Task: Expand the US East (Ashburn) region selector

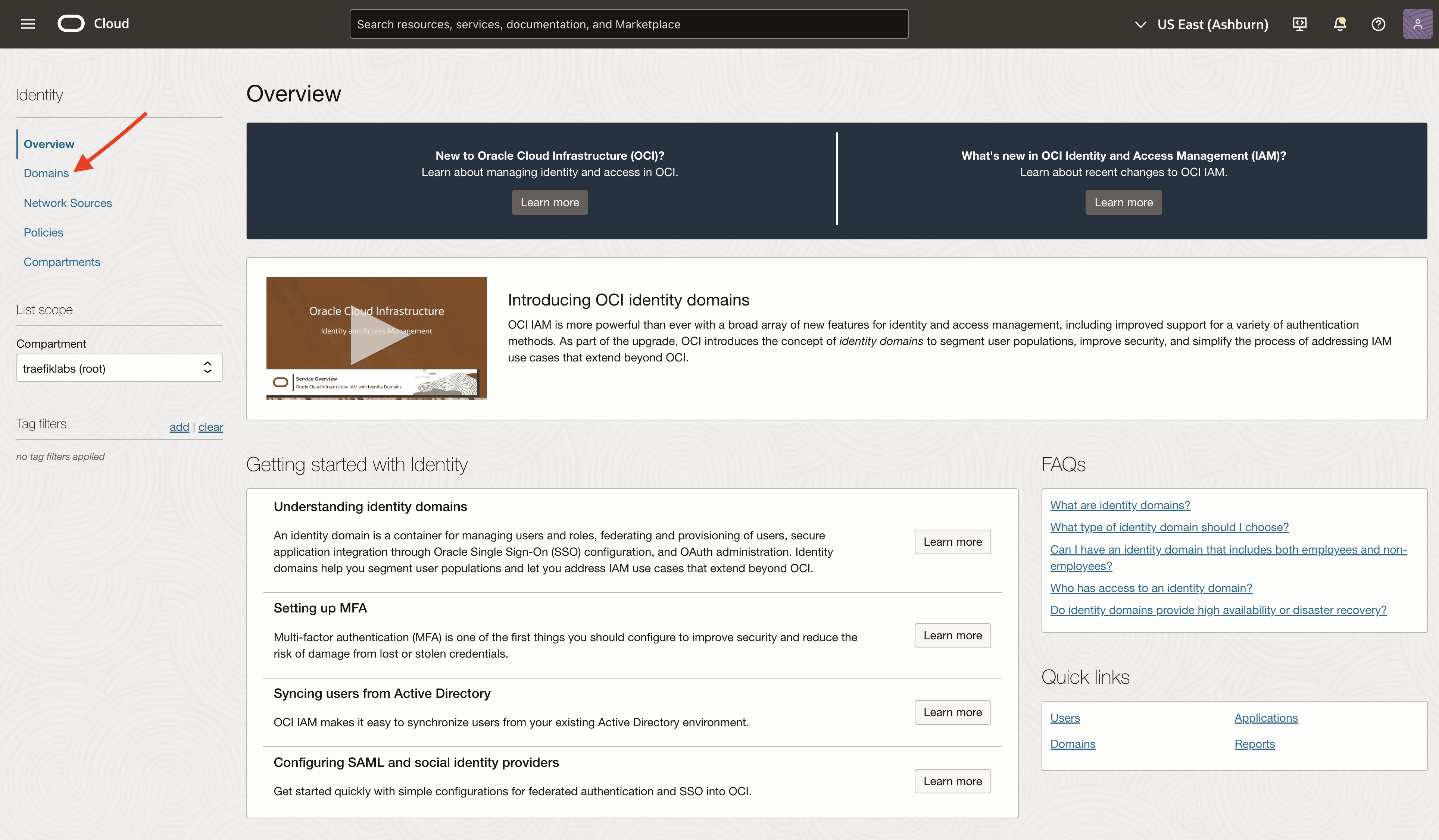Action: click(1201, 24)
